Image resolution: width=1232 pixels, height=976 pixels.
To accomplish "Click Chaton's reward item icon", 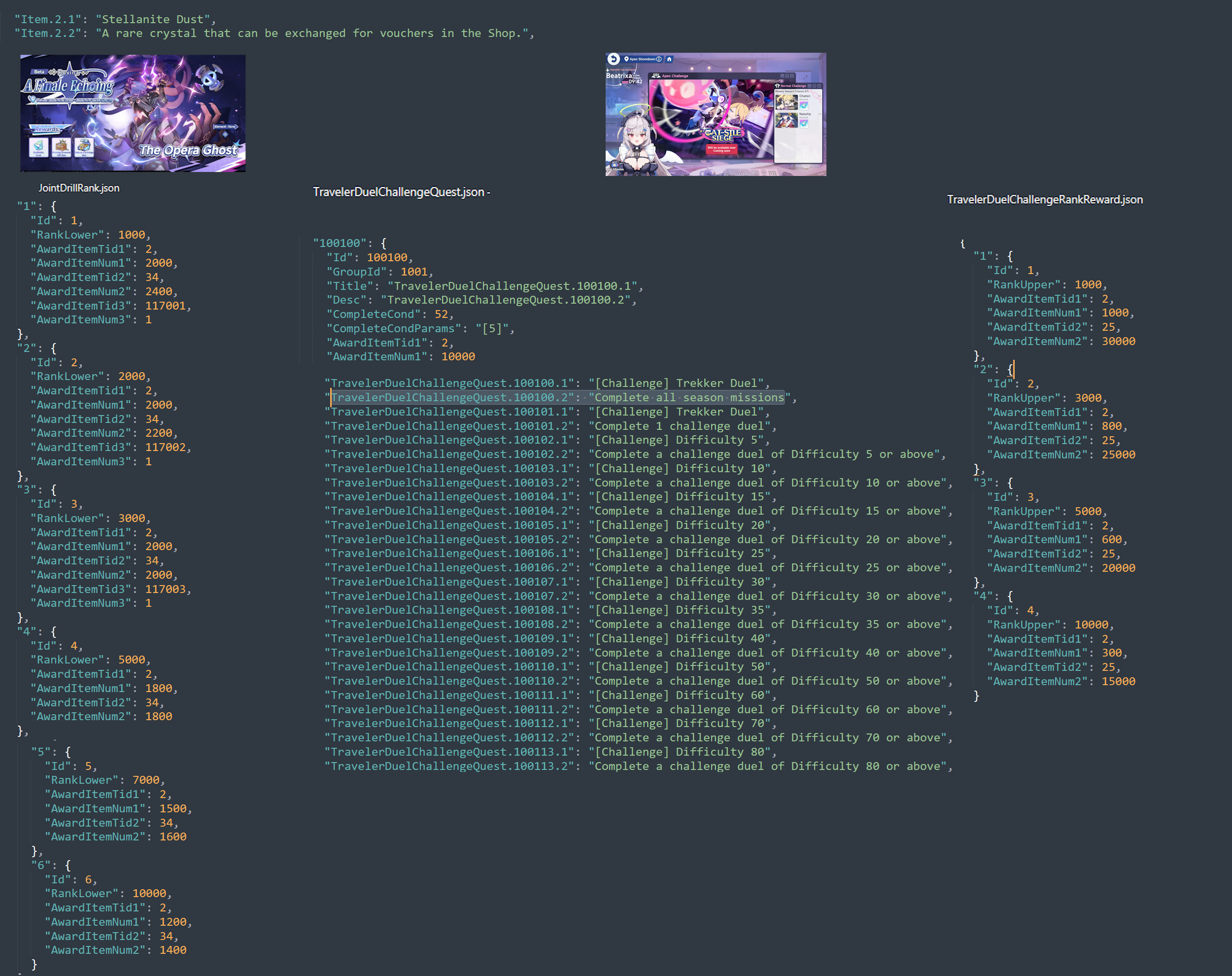I will pos(804,105).
